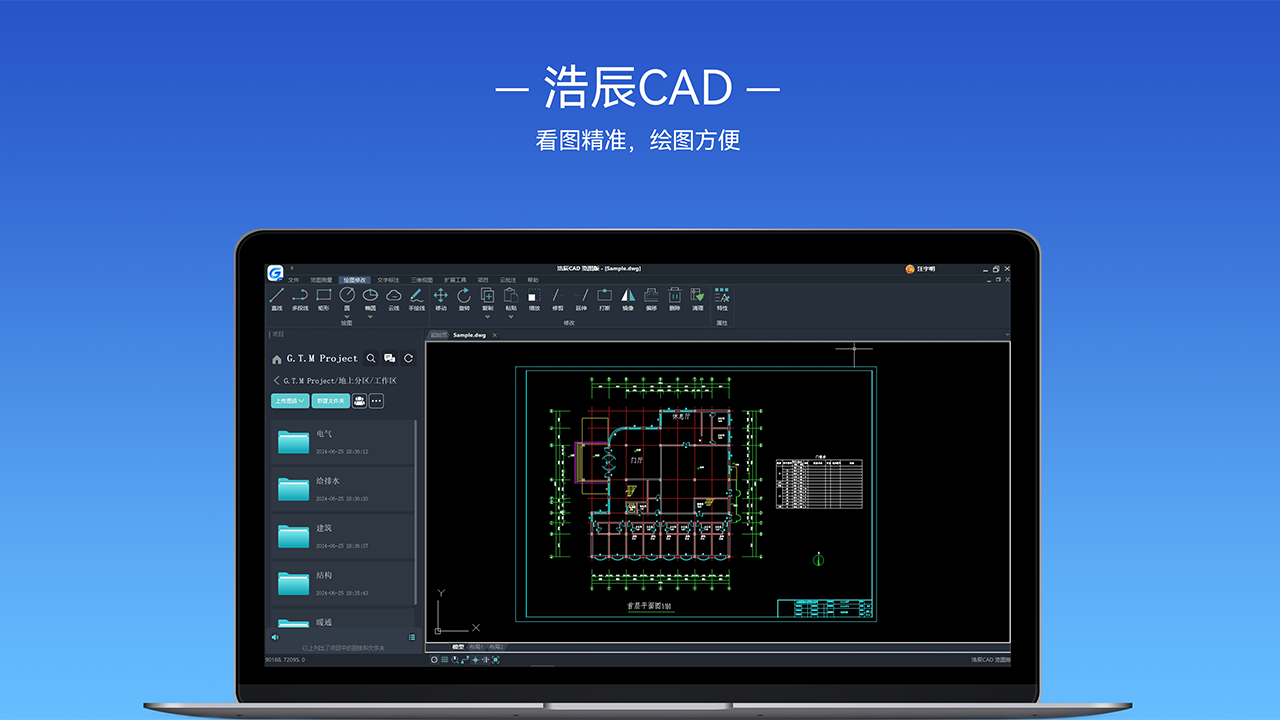The image size is (1280, 720).
Task: Click the 新建文件夹 button
Action: (x=331, y=401)
